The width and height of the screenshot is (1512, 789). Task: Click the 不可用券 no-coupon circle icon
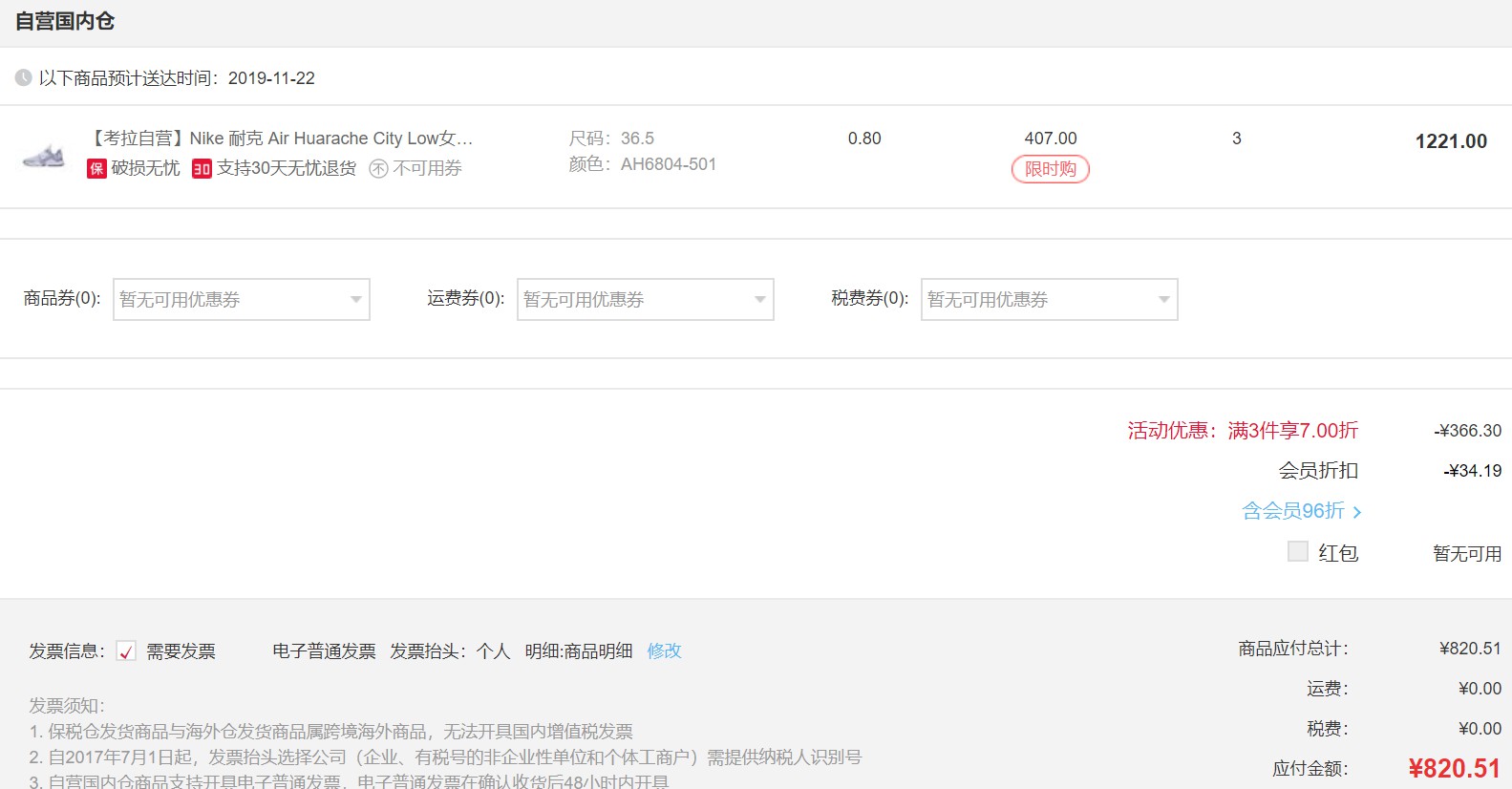click(378, 169)
